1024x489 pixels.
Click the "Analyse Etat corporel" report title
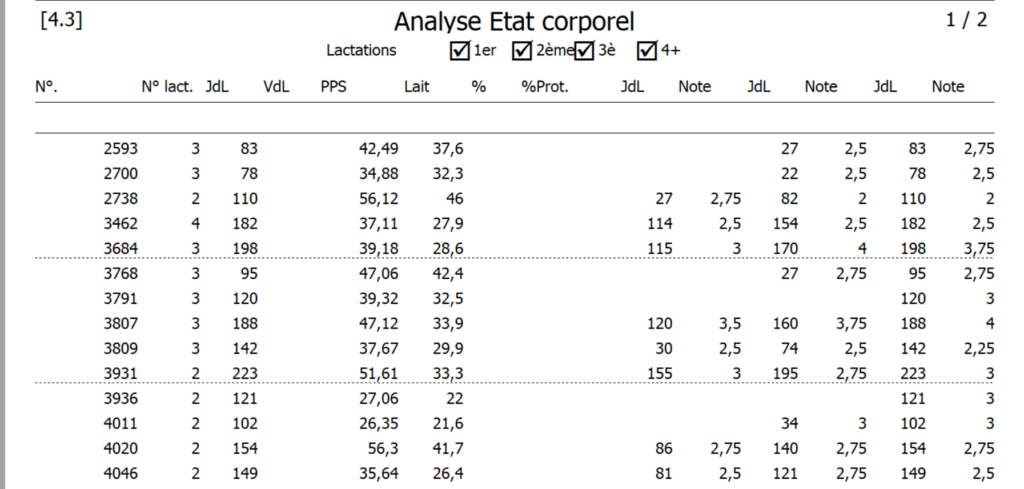514,21
